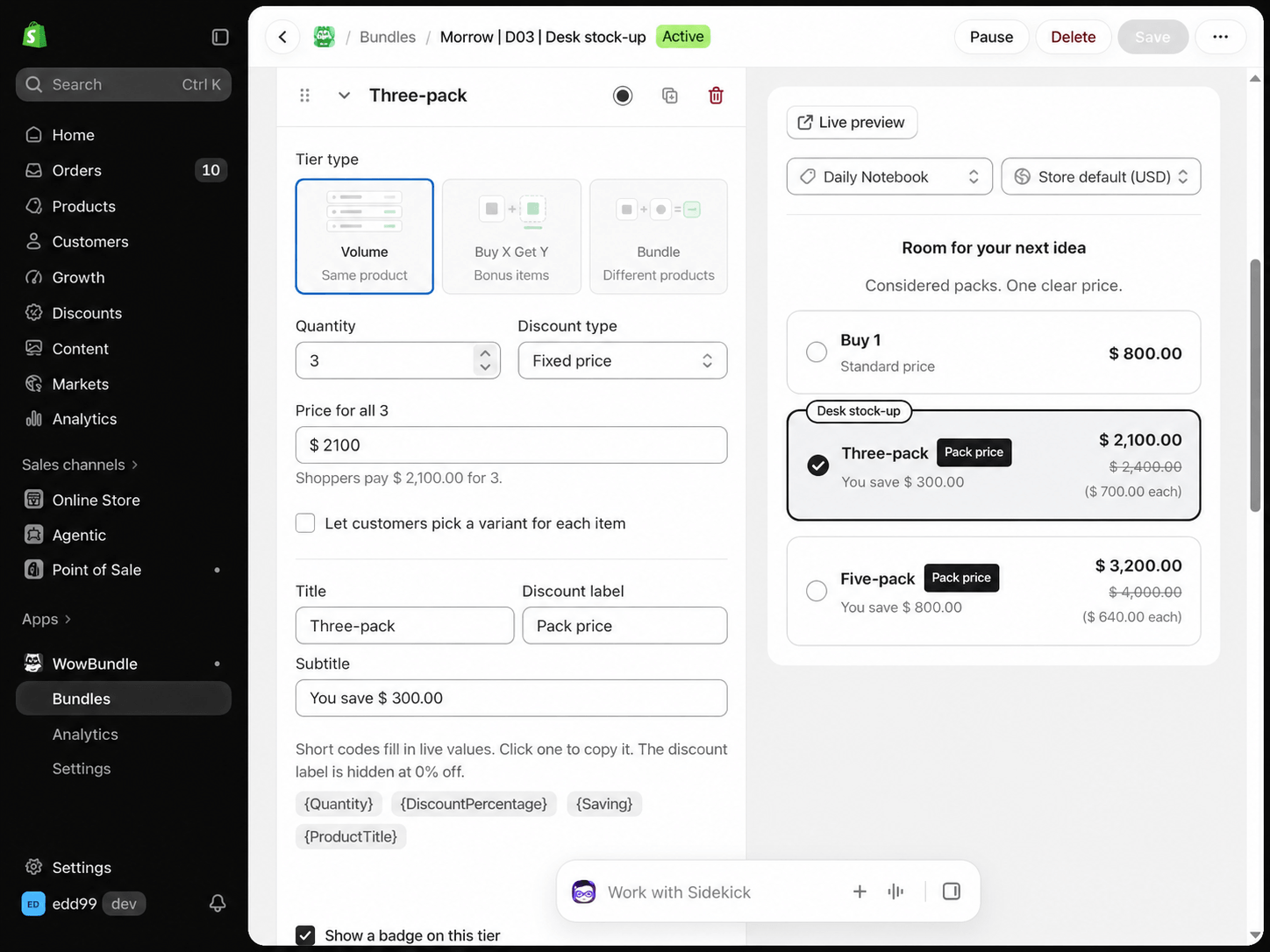Click the Pause button
The image size is (1270, 952).
[991, 37]
